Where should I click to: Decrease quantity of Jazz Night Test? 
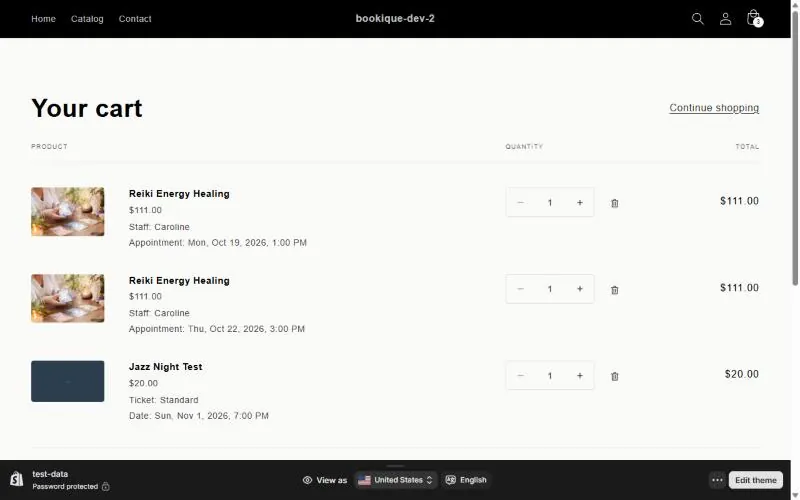click(x=520, y=376)
